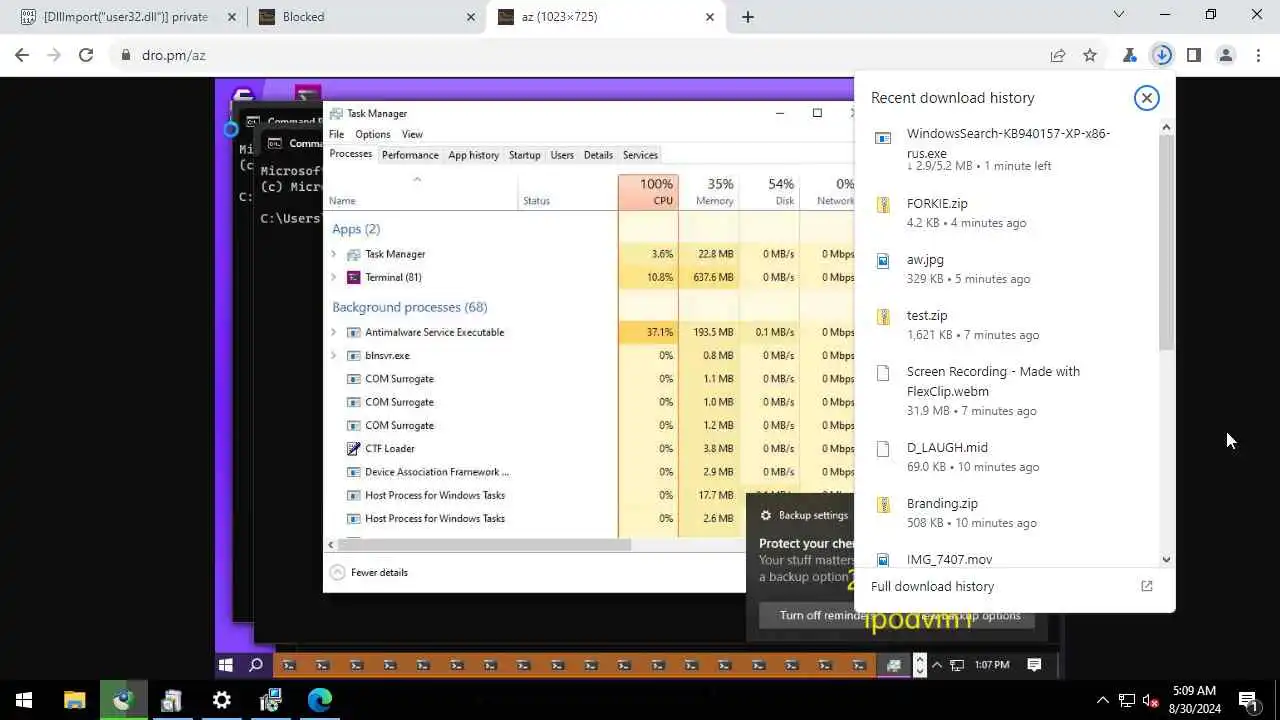Open aw.jpg from download history
This screenshot has height=720, width=1280.
1010,268
